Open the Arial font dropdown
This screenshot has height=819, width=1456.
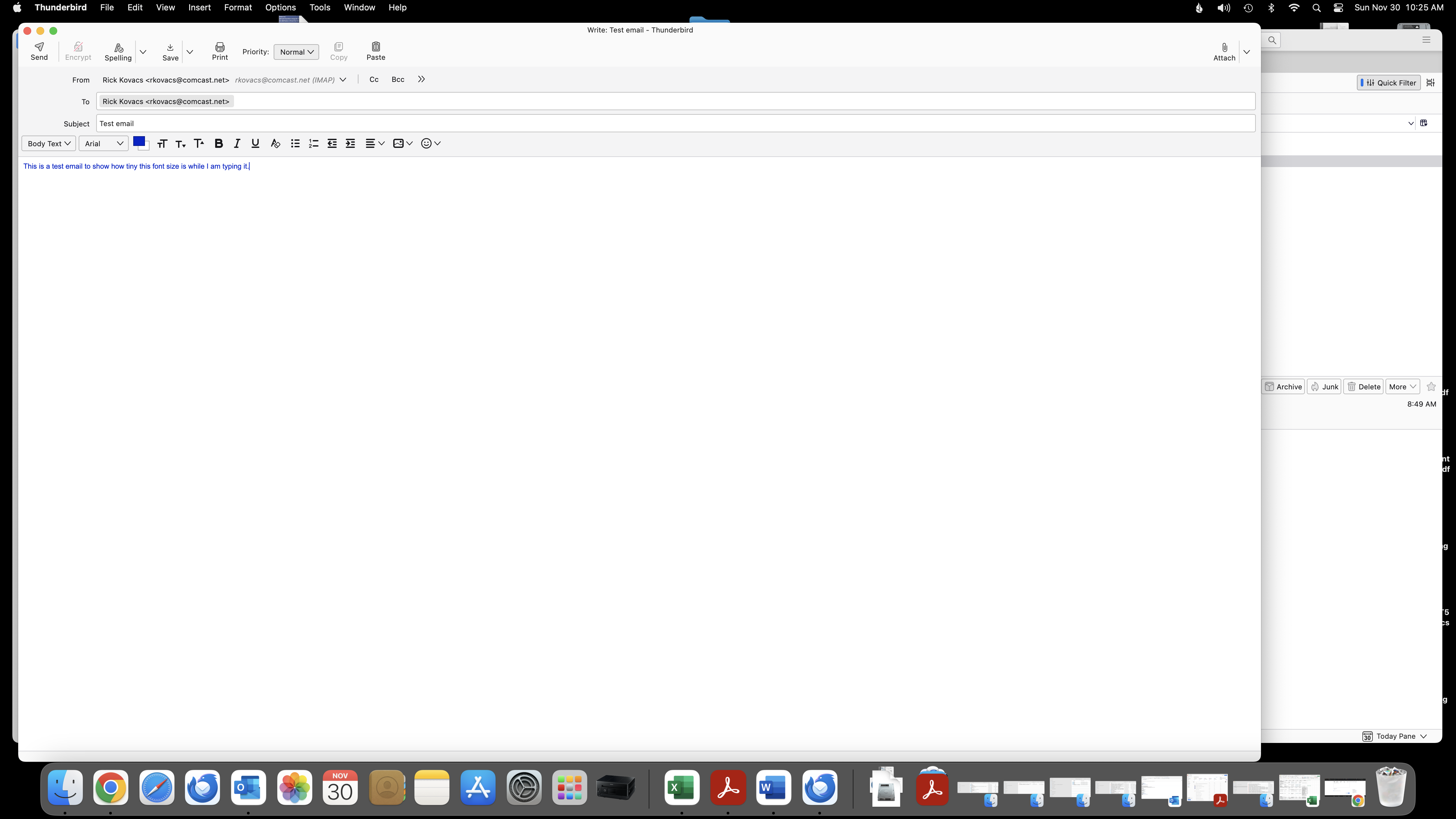(x=103, y=144)
